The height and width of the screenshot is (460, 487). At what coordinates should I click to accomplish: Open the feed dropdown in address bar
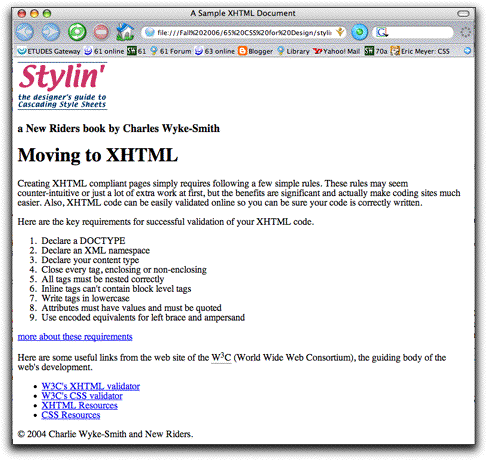pos(340,32)
